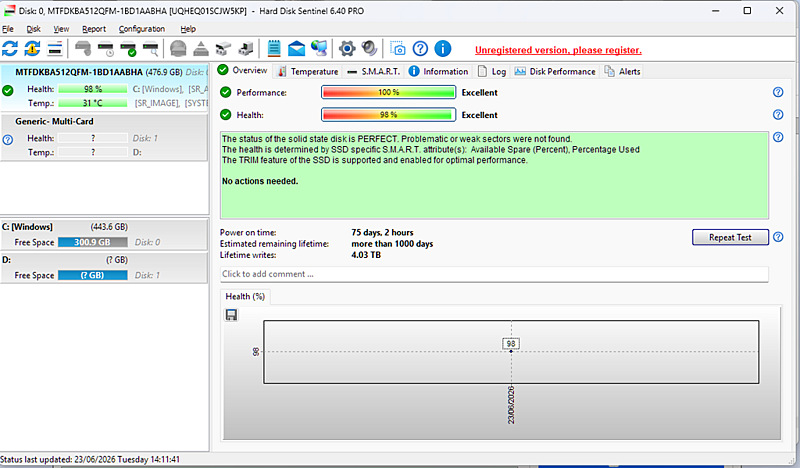
Task: Select the Health (%) graph tab
Action: (245, 297)
